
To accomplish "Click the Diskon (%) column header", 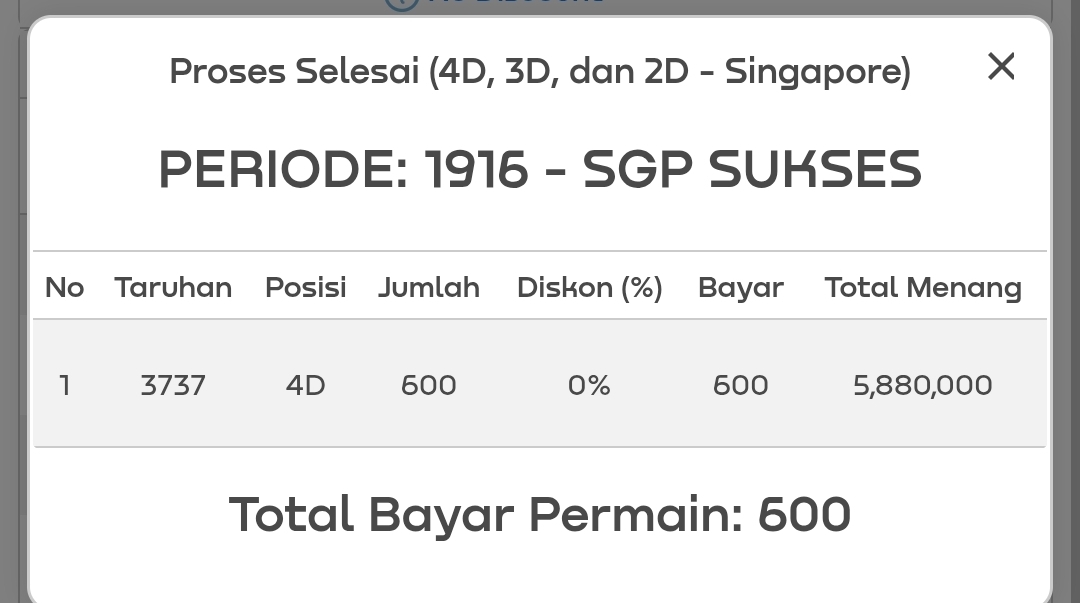I will 589,288.
